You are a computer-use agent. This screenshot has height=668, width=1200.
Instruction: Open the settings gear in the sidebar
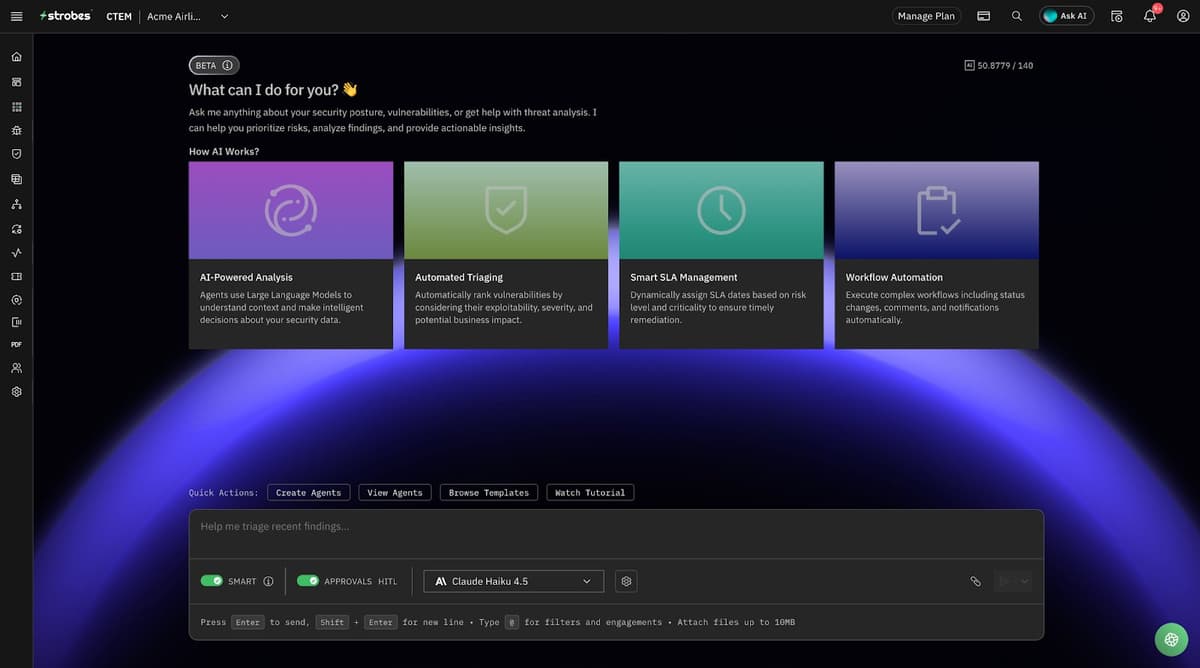tap(16, 392)
